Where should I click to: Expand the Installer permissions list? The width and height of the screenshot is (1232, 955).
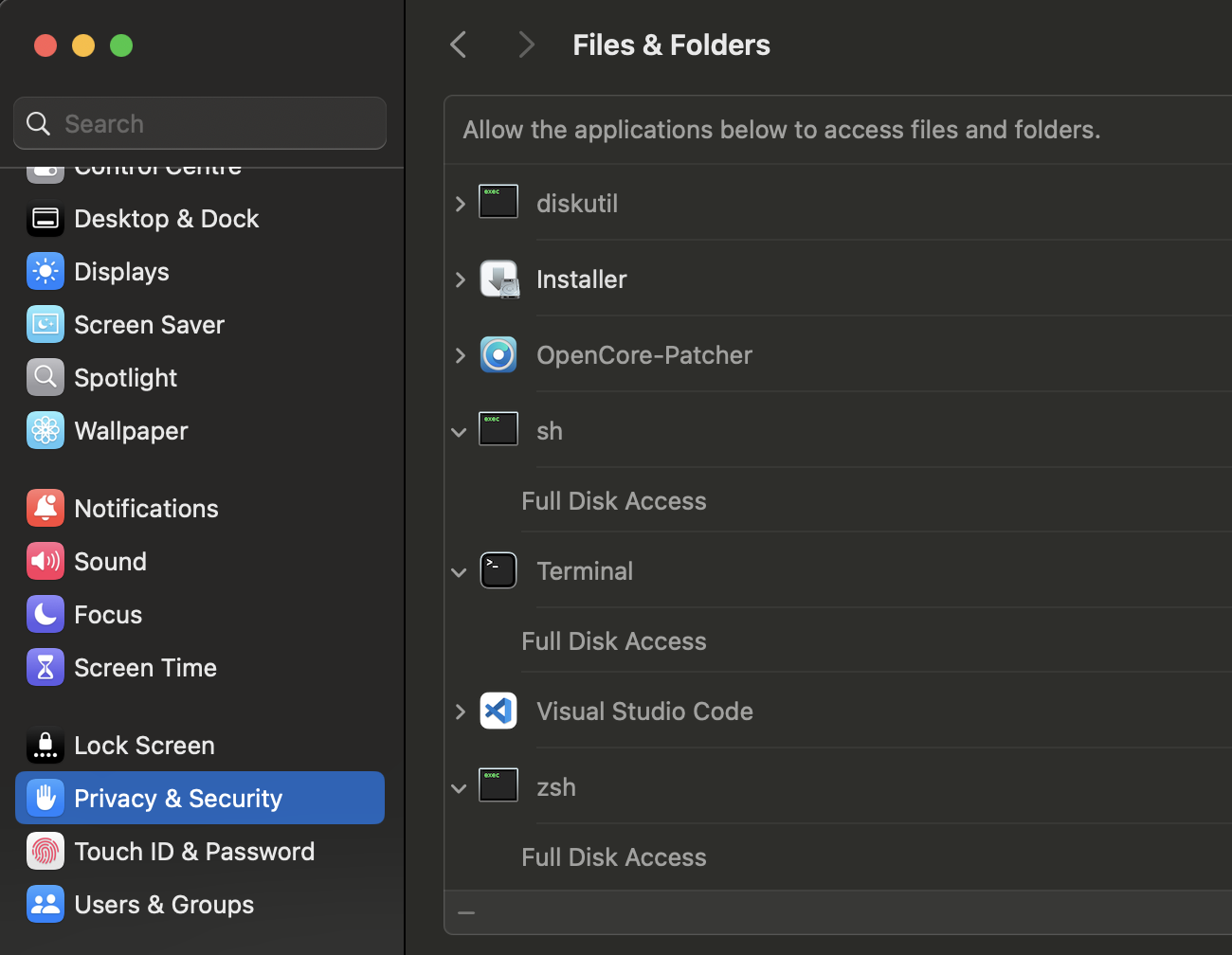pos(460,279)
